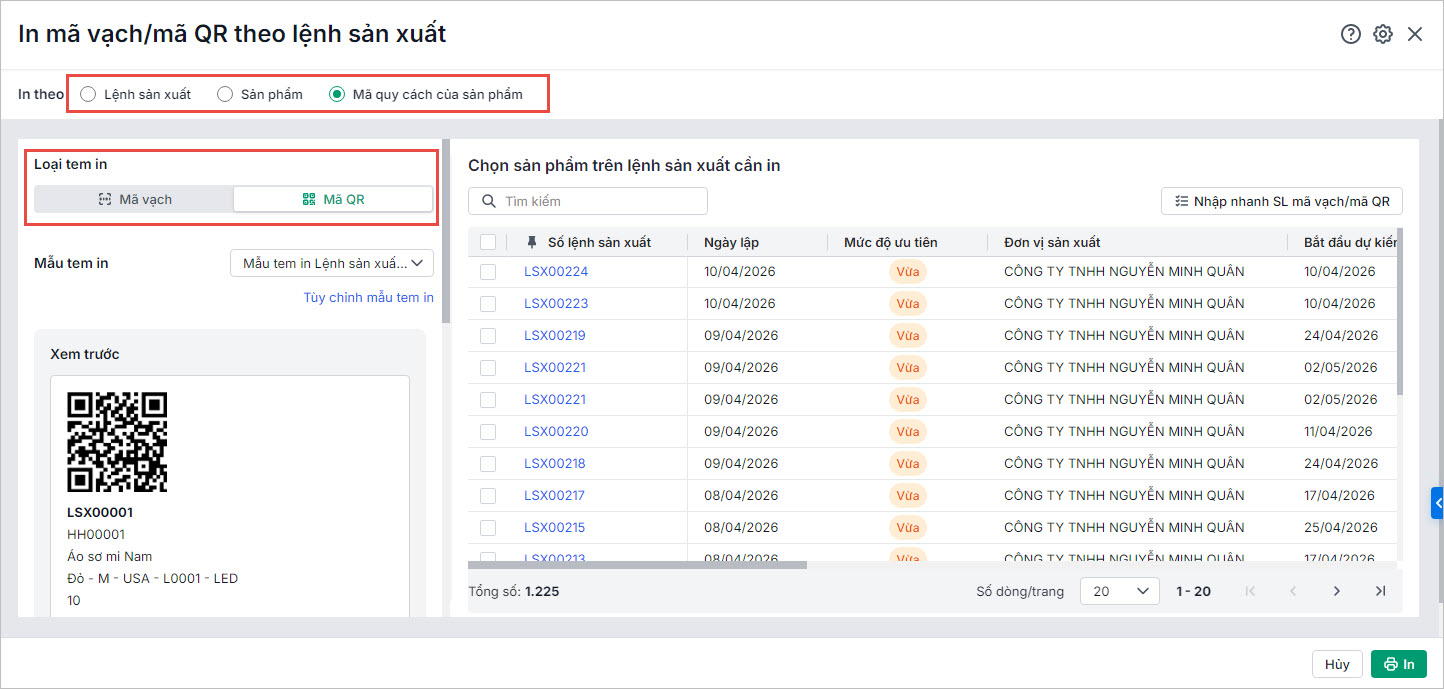
Task: Open the settings gear icon
Action: [1383, 34]
